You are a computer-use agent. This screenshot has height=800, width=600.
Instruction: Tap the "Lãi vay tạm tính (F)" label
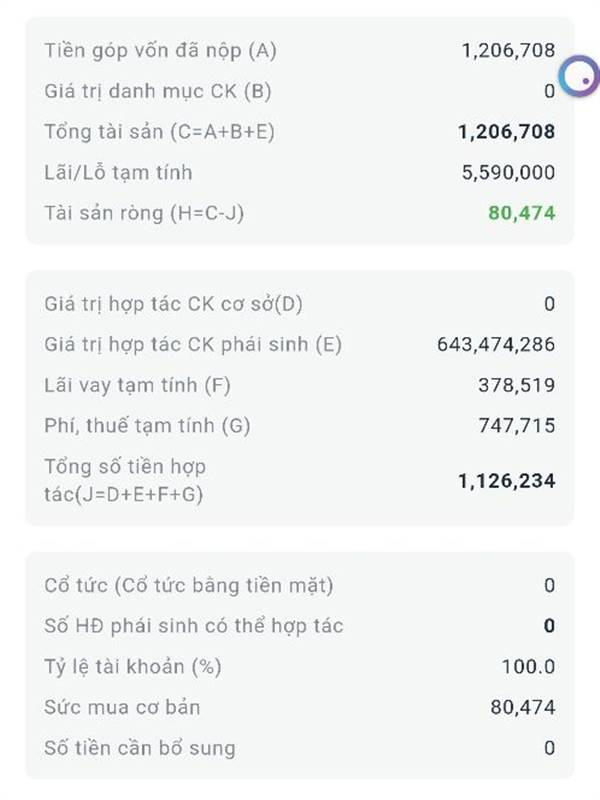(x=138, y=385)
